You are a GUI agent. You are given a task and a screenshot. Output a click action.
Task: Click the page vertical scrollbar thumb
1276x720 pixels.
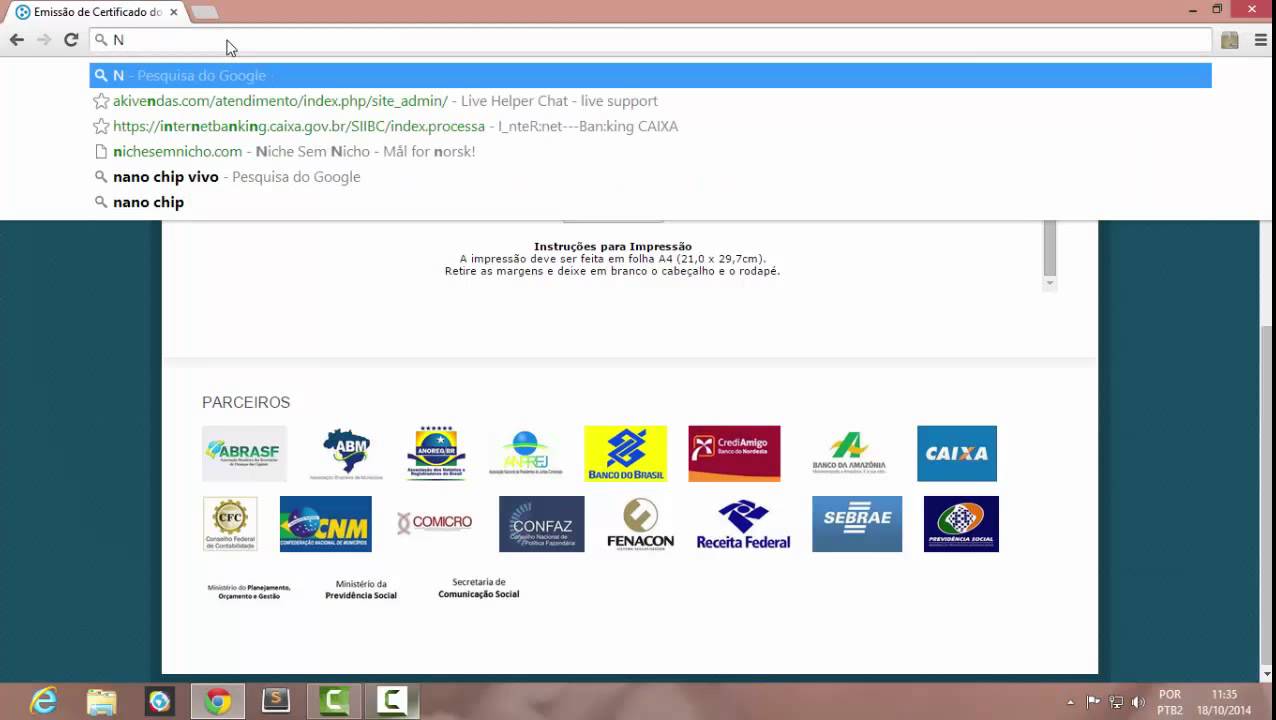click(1268, 495)
